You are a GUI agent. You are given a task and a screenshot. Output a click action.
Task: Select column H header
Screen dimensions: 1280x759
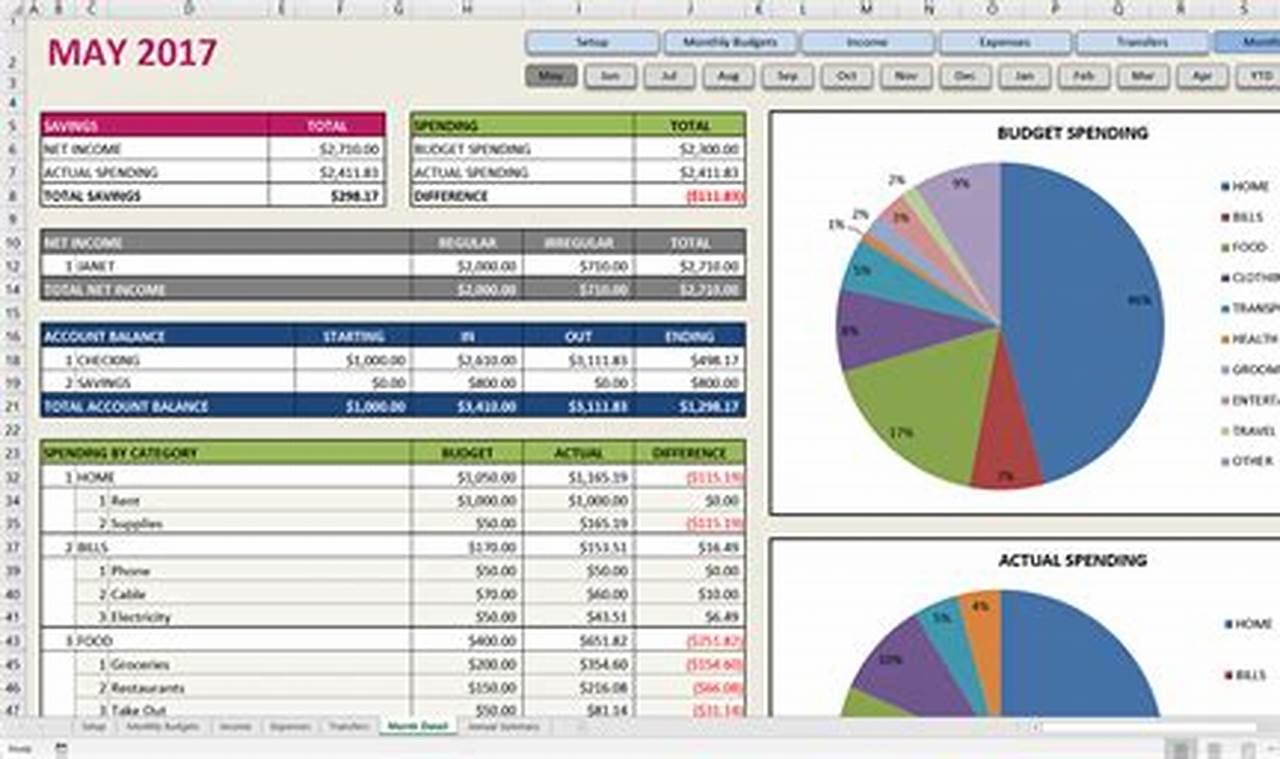pyautogui.click(x=467, y=9)
